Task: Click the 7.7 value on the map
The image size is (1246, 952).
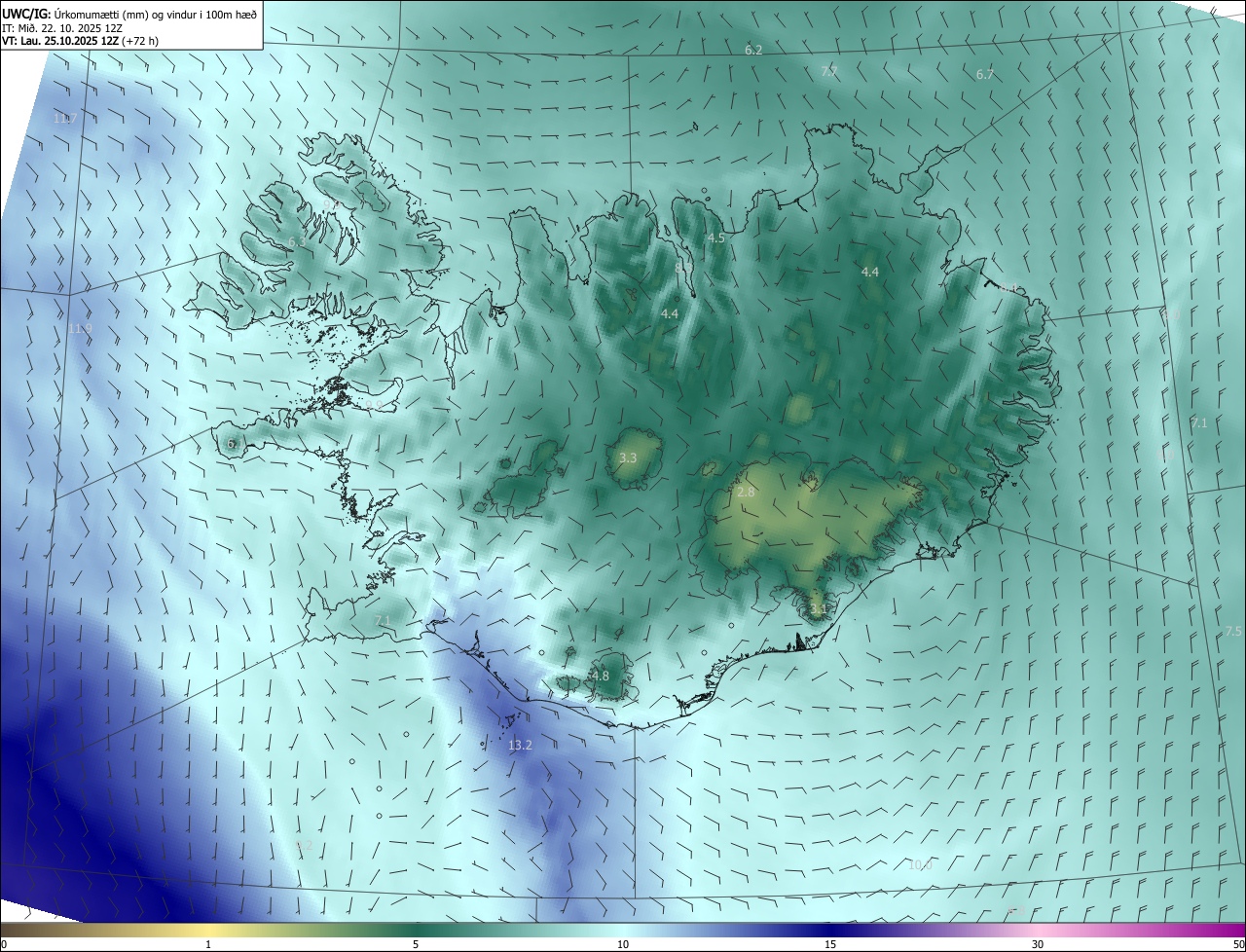Action: [829, 72]
